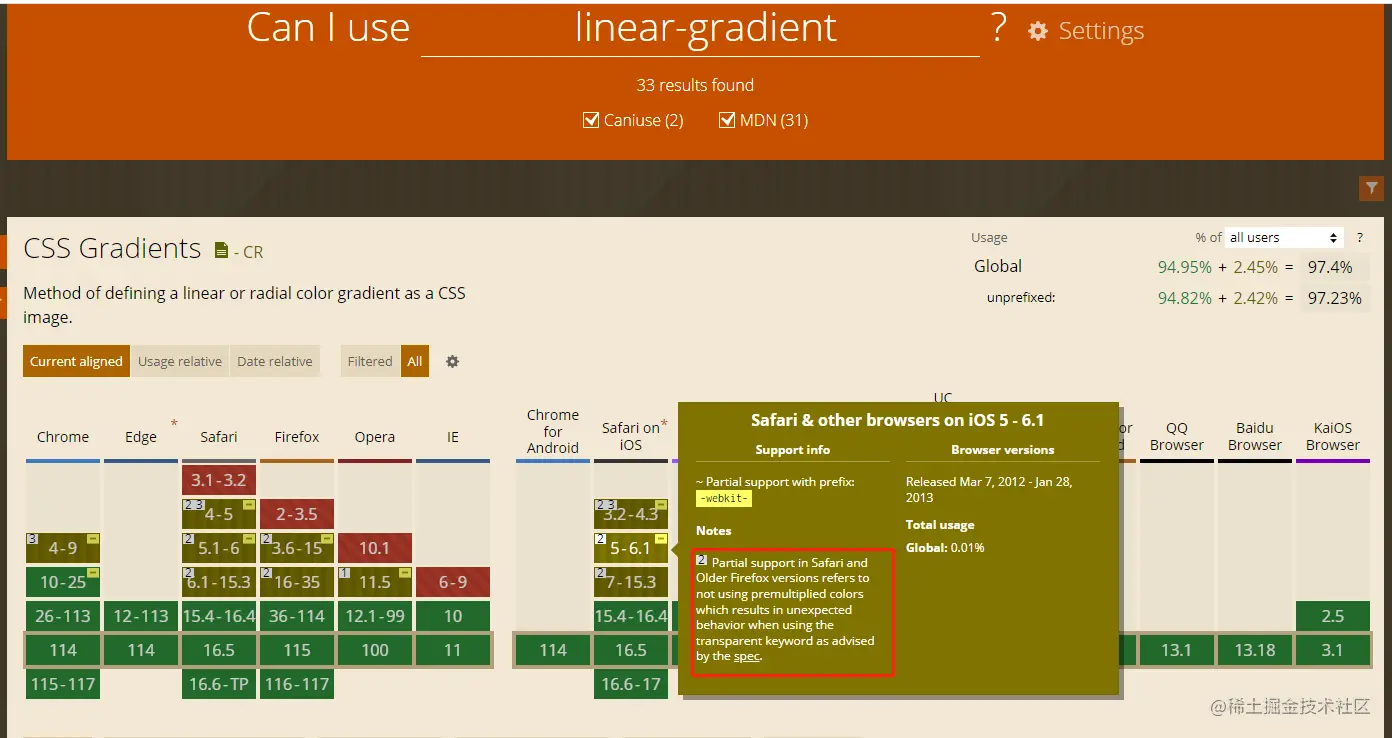Select the Safari on iOS 7-15.3 cell
The height and width of the screenshot is (738, 1392).
(x=631, y=582)
